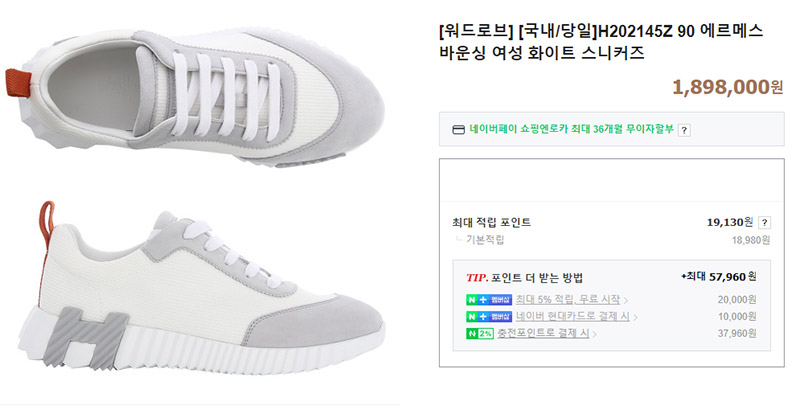Open the 최대 5% 적립 무료 시작 link

pyautogui.click(x=568, y=300)
